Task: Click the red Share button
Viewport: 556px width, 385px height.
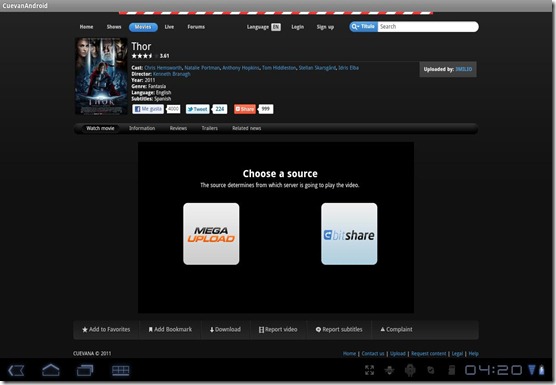Action: [x=245, y=109]
